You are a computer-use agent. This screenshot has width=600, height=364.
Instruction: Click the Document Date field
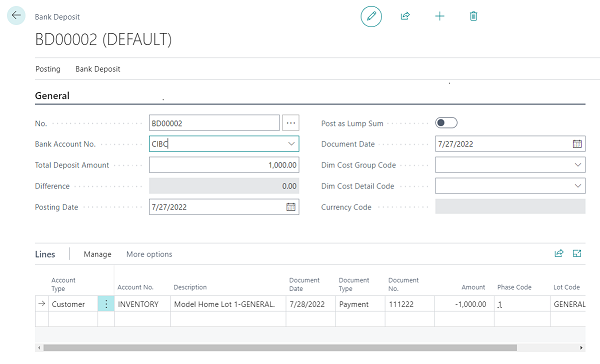(x=510, y=144)
